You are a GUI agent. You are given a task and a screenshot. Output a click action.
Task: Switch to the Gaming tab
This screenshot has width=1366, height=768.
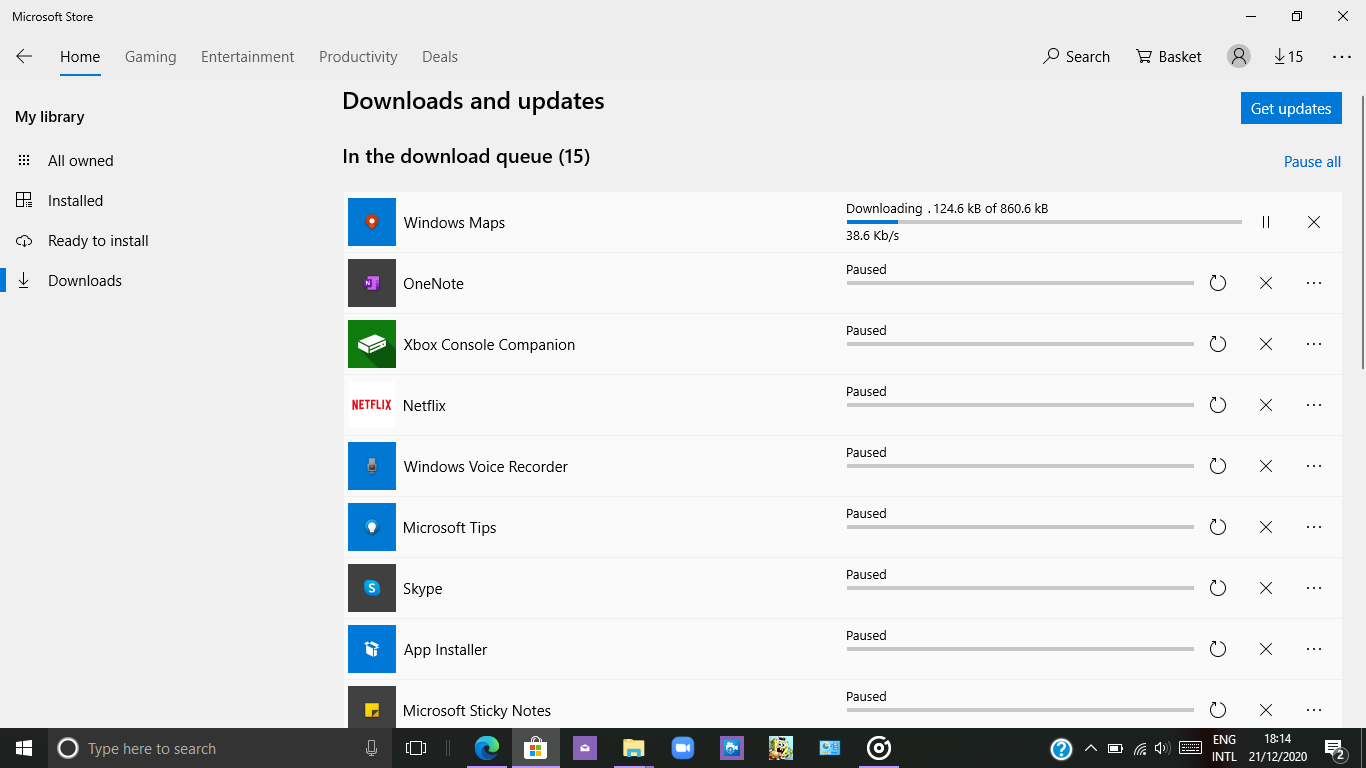click(151, 57)
